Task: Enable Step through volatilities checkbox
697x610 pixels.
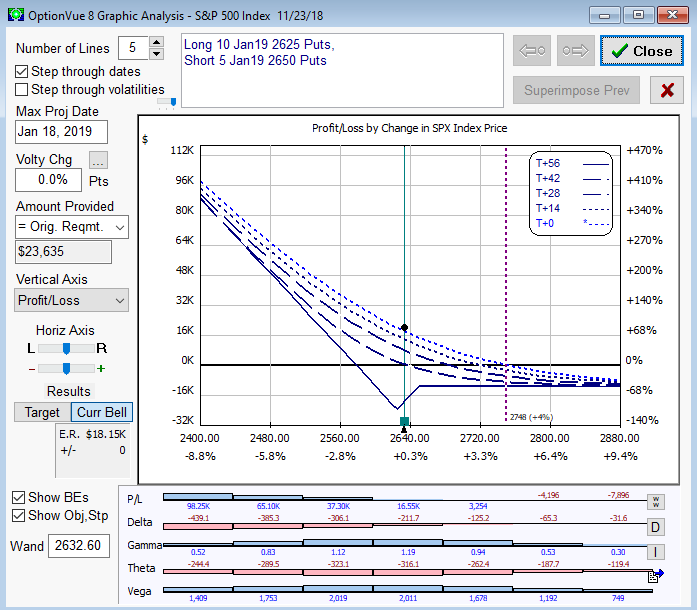Action: [22, 90]
